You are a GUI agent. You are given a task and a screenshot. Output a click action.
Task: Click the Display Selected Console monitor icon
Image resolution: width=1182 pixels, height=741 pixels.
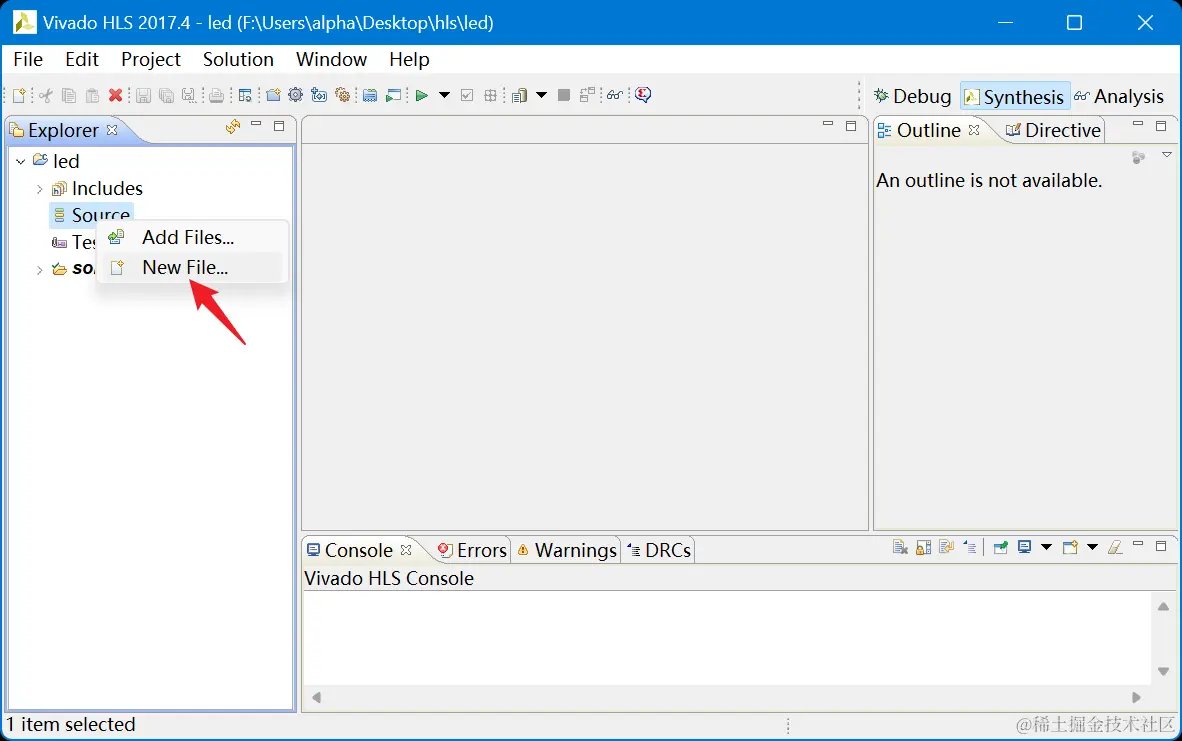[1024, 547]
